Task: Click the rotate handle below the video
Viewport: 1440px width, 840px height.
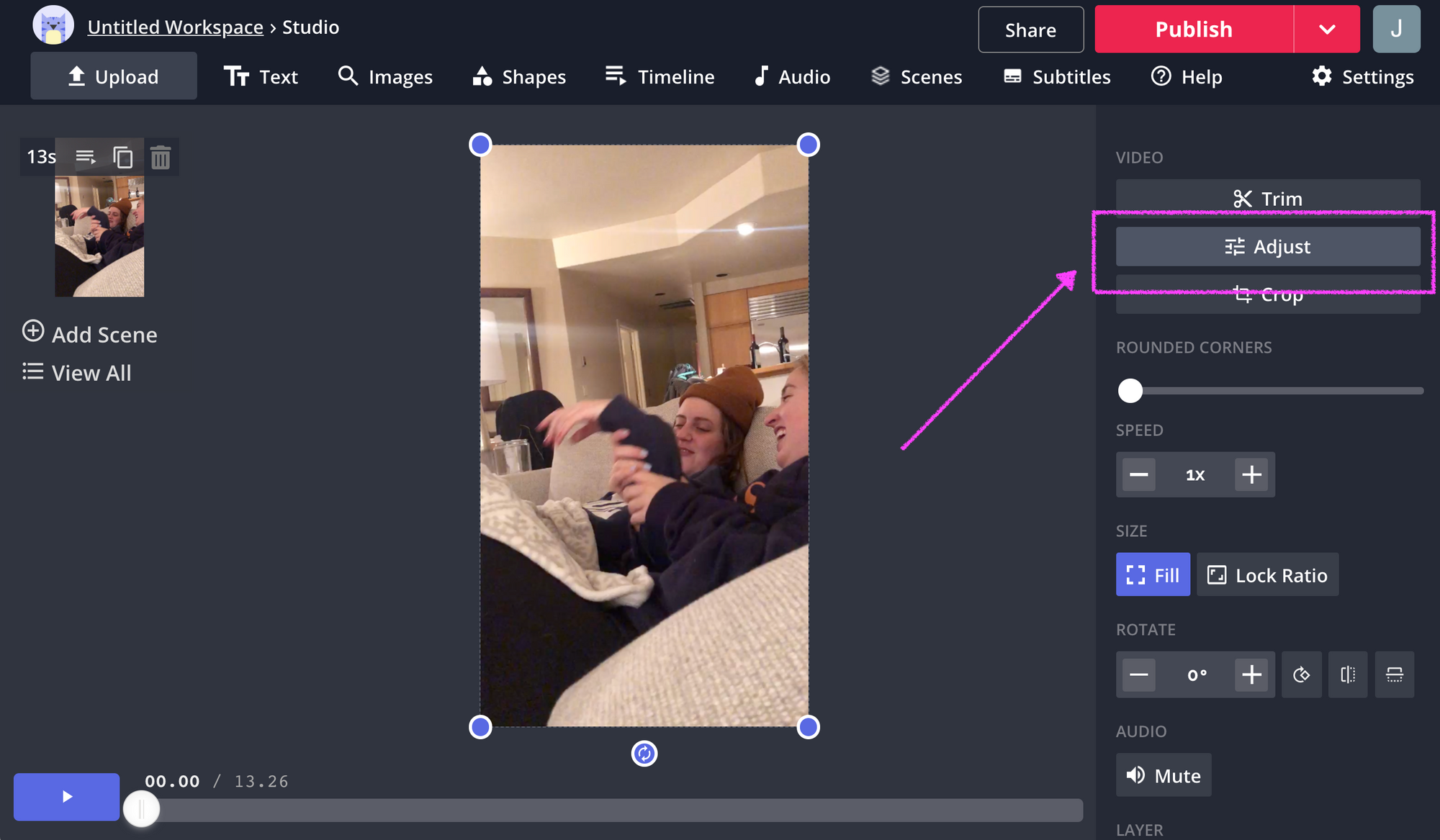Action: (644, 754)
